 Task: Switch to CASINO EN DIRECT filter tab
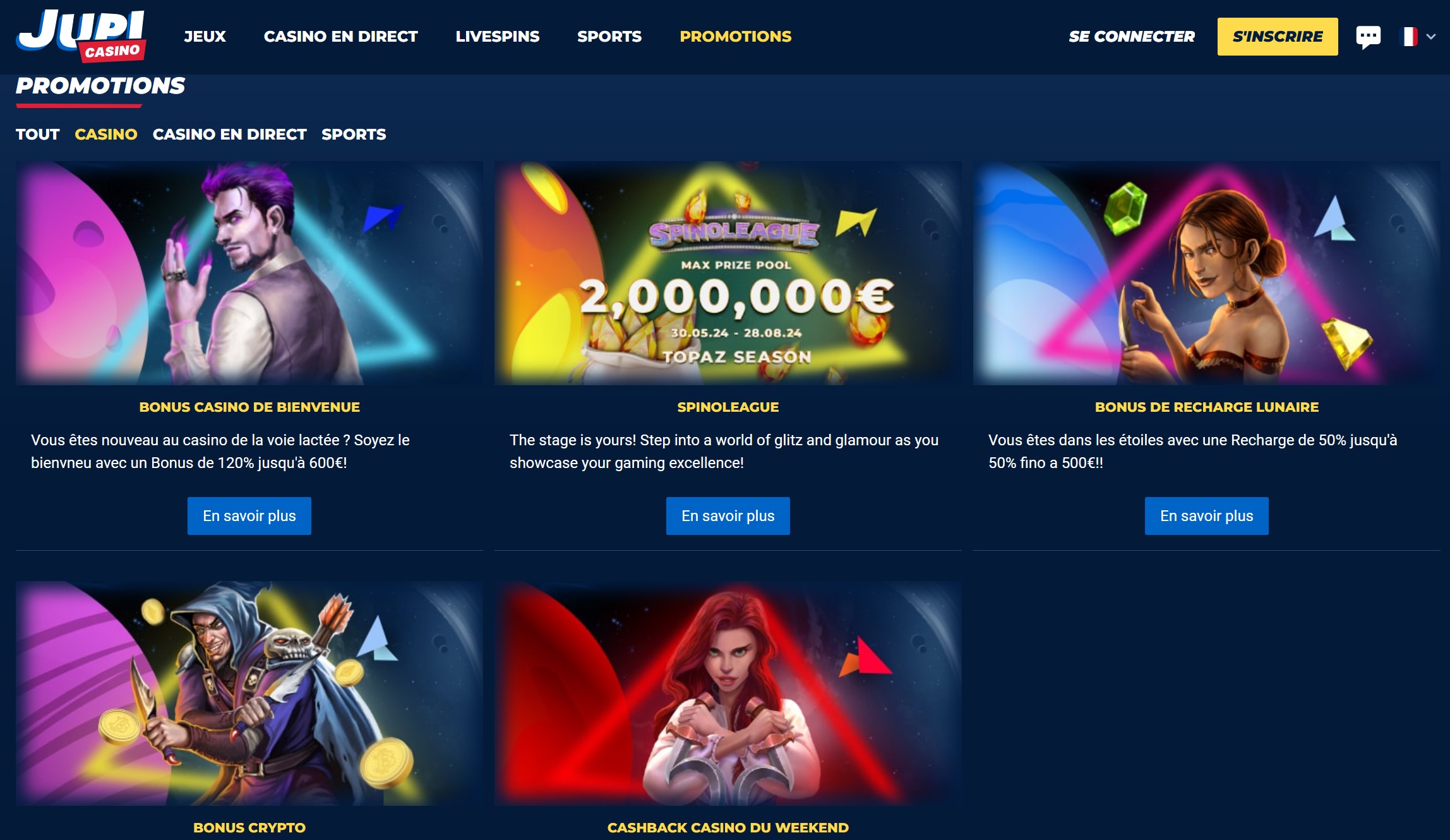pyautogui.click(x=229, y=135)
